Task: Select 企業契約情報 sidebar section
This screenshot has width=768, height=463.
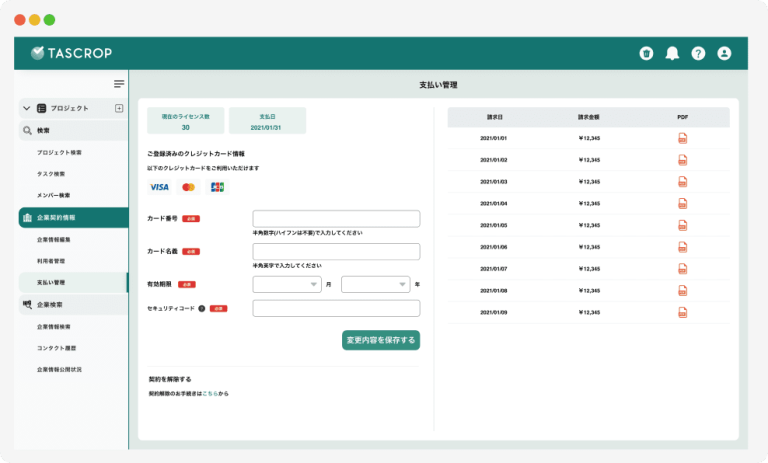Action: click(73, 218)
